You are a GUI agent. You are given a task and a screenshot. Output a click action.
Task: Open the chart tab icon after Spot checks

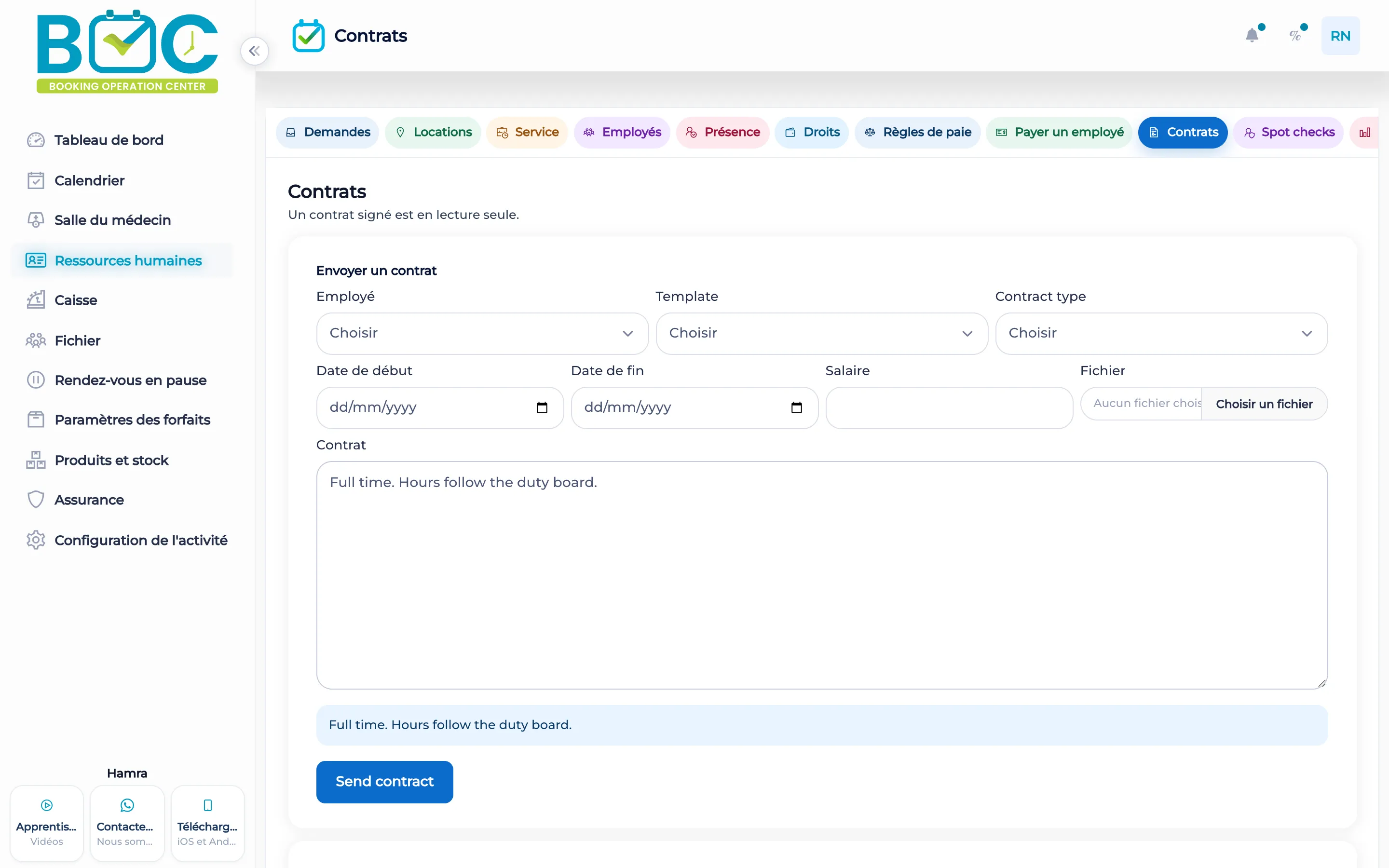tap(1364, 133)
